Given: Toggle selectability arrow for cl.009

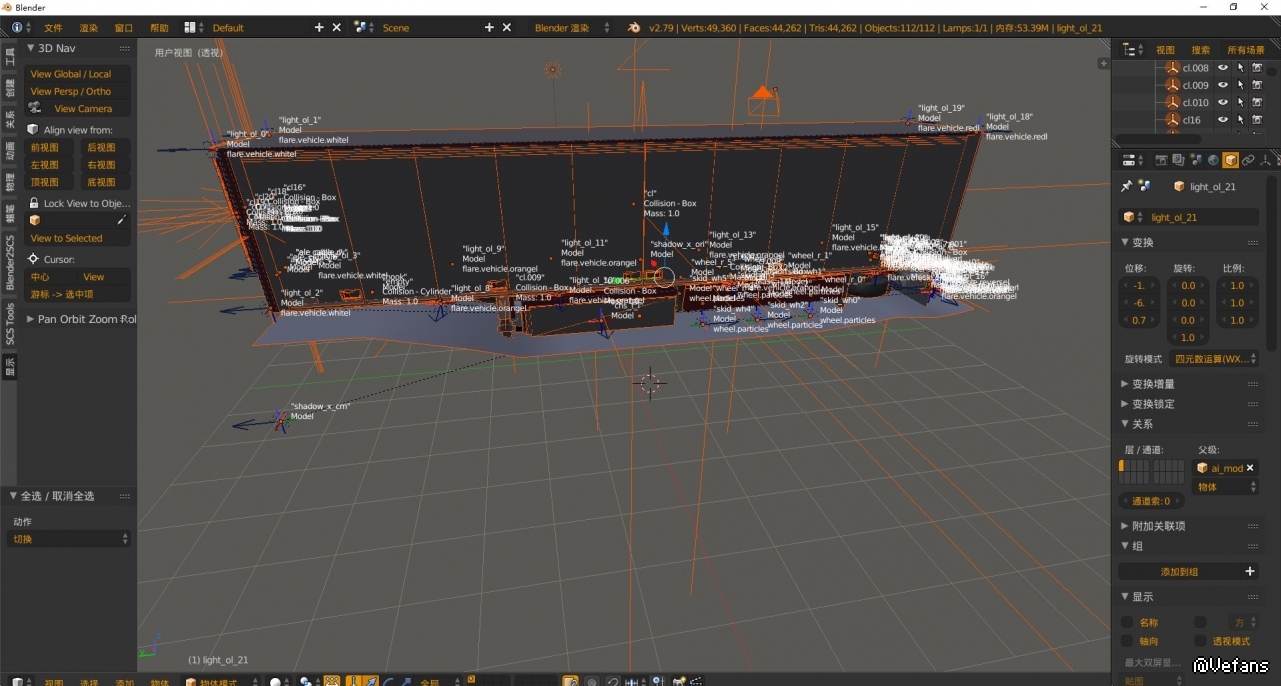Looking at the screenshot, I should (x=1240, y=85).
